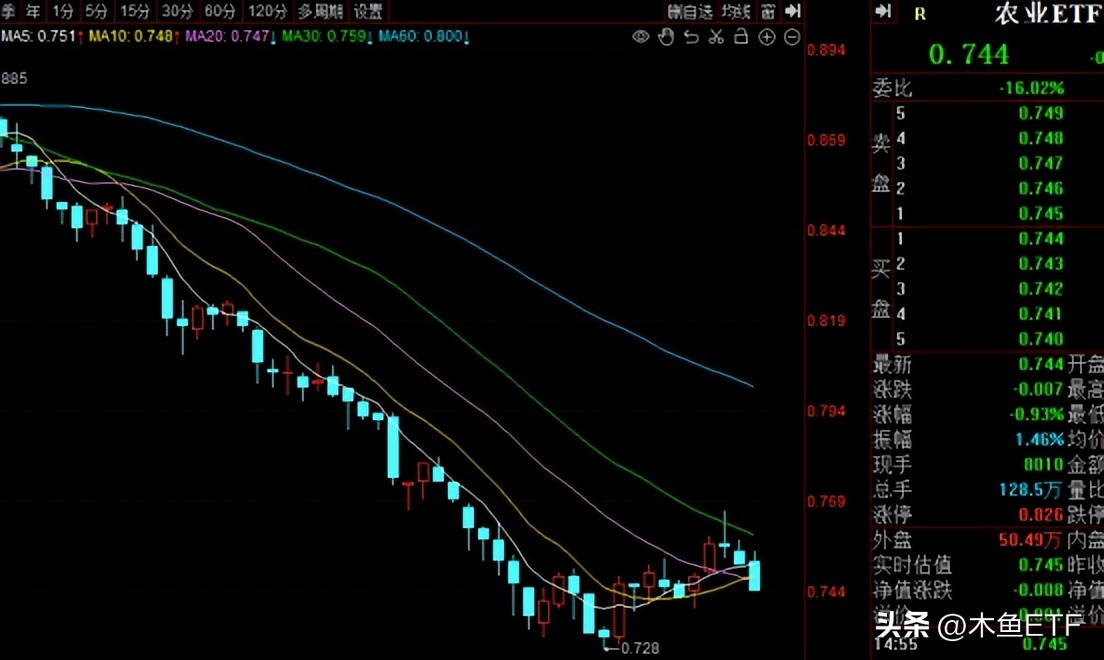
Task: Activate the hand pan tool
Action: click(x=666, y=37)
